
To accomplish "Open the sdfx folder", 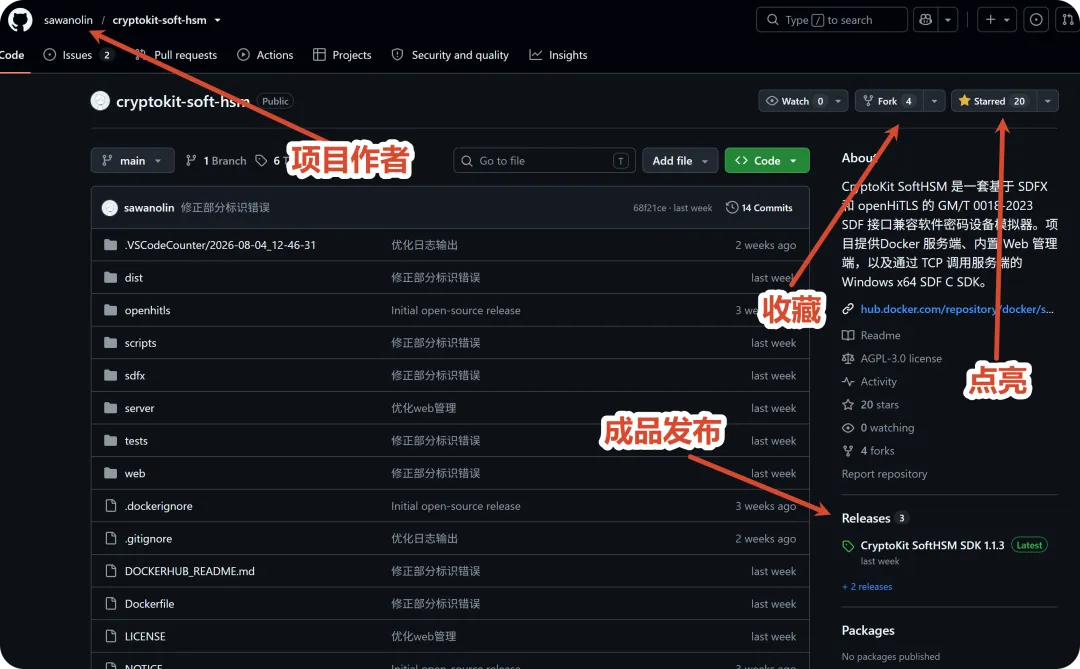I will pyautogui.click(x=135, y=375).
